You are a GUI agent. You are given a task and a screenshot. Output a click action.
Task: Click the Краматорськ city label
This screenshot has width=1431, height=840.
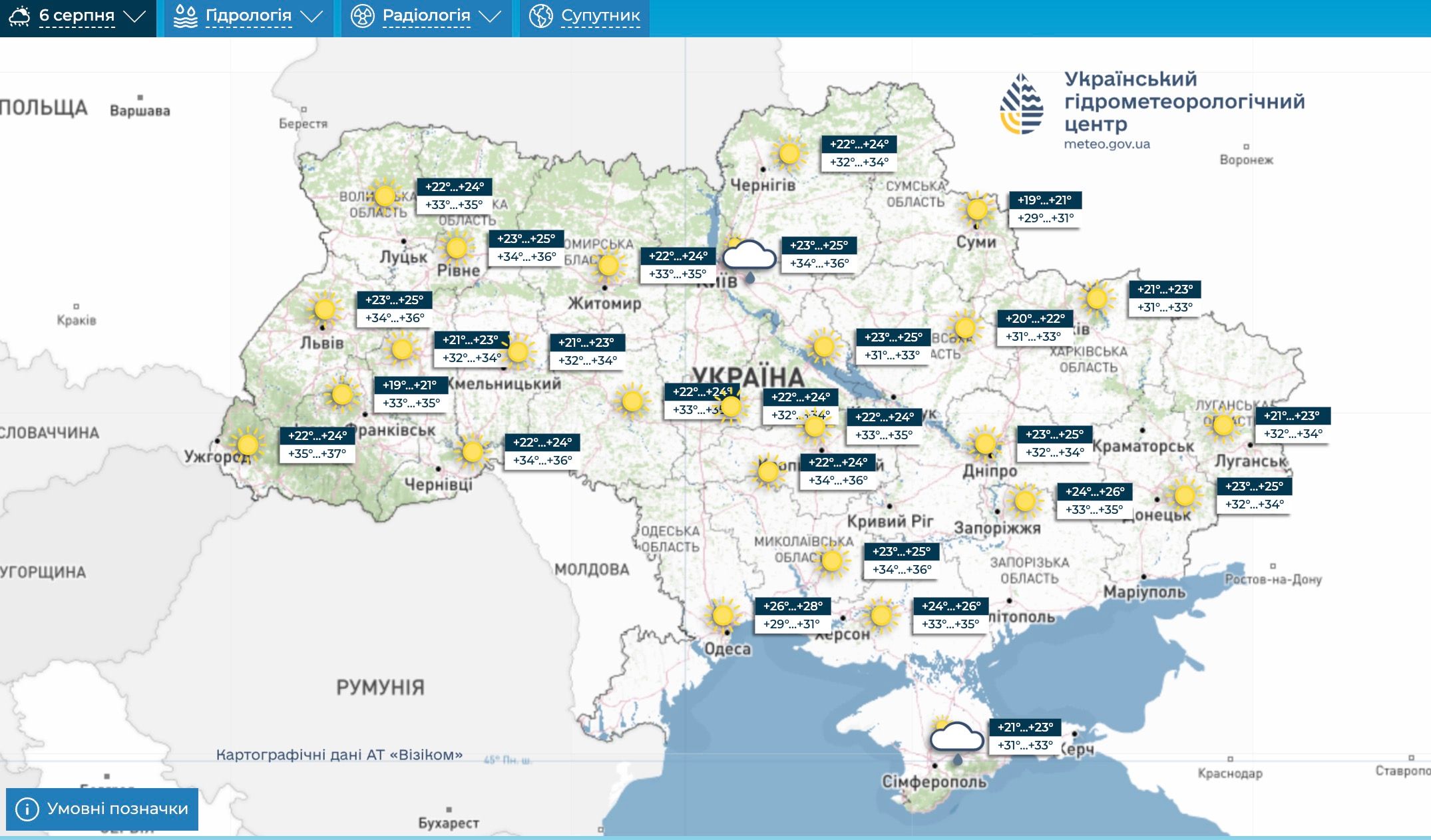(x=1143, y=446)
